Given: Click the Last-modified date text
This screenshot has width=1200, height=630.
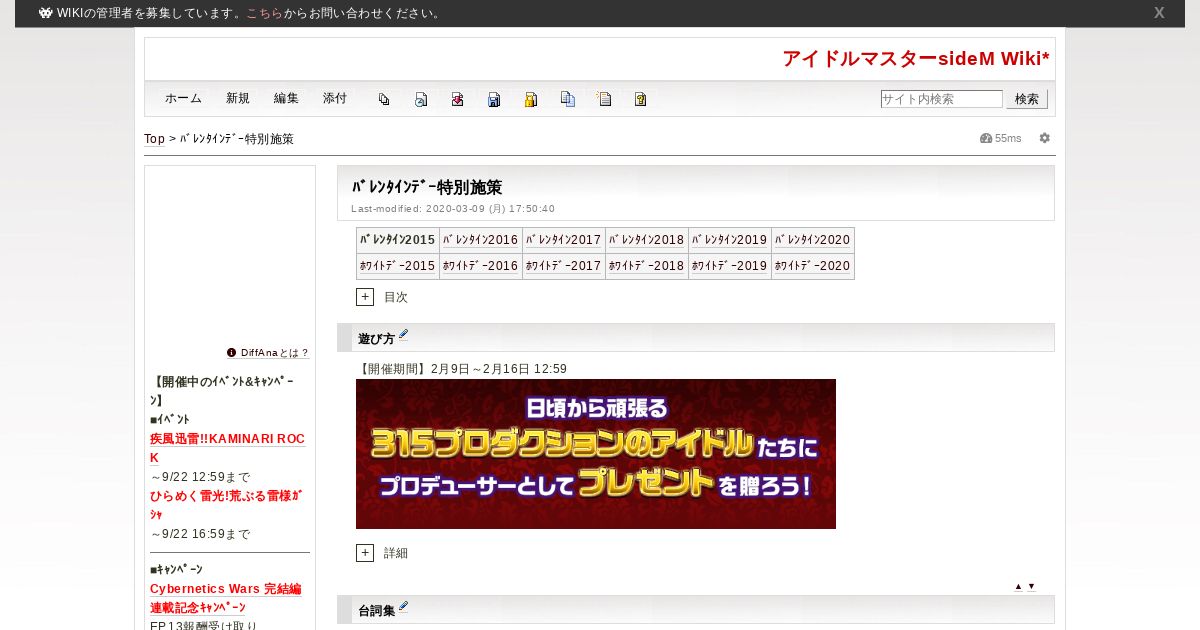Looking at the screenshot, I should coord(453,209).
